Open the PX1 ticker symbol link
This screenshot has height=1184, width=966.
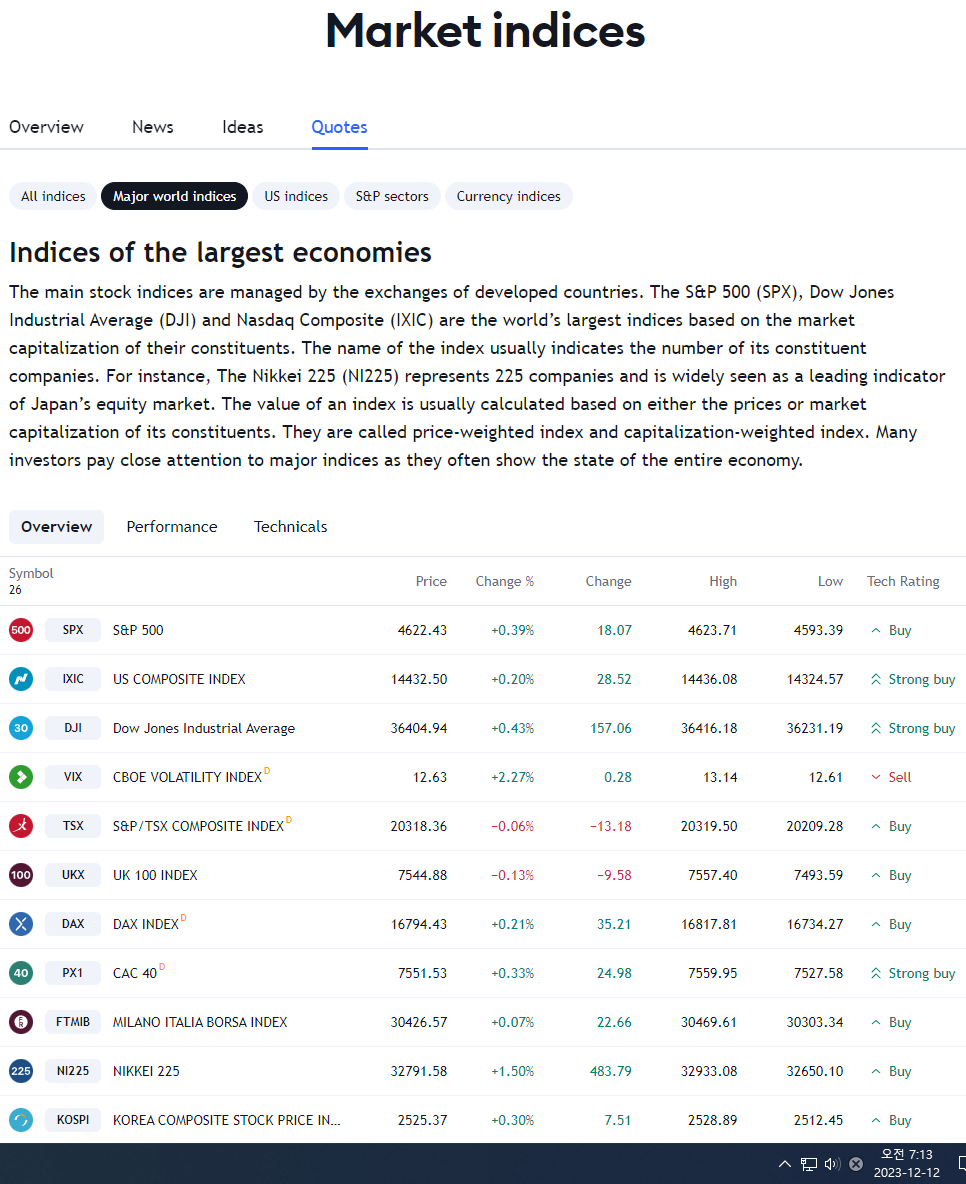point(73,973)
